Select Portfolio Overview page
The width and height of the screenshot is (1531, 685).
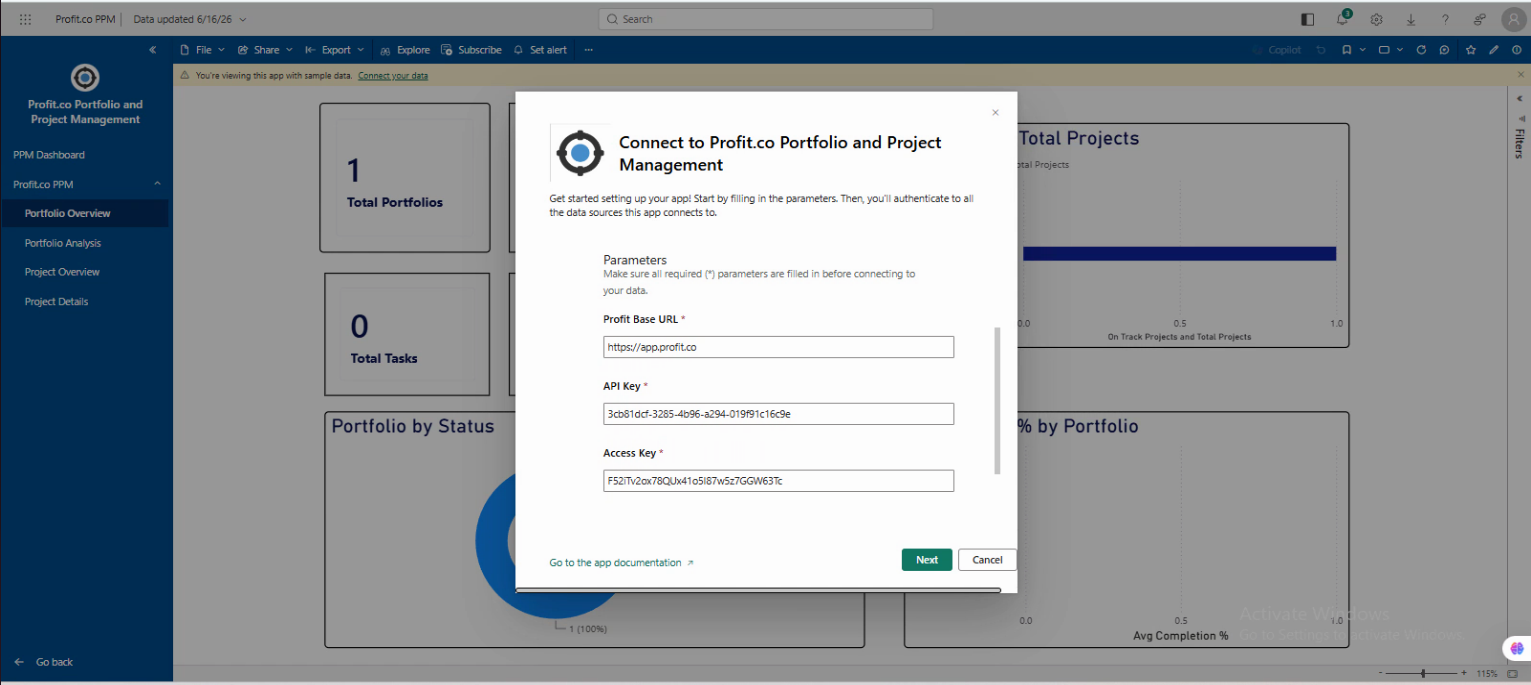pyautogui.click(x=84, y=213)
